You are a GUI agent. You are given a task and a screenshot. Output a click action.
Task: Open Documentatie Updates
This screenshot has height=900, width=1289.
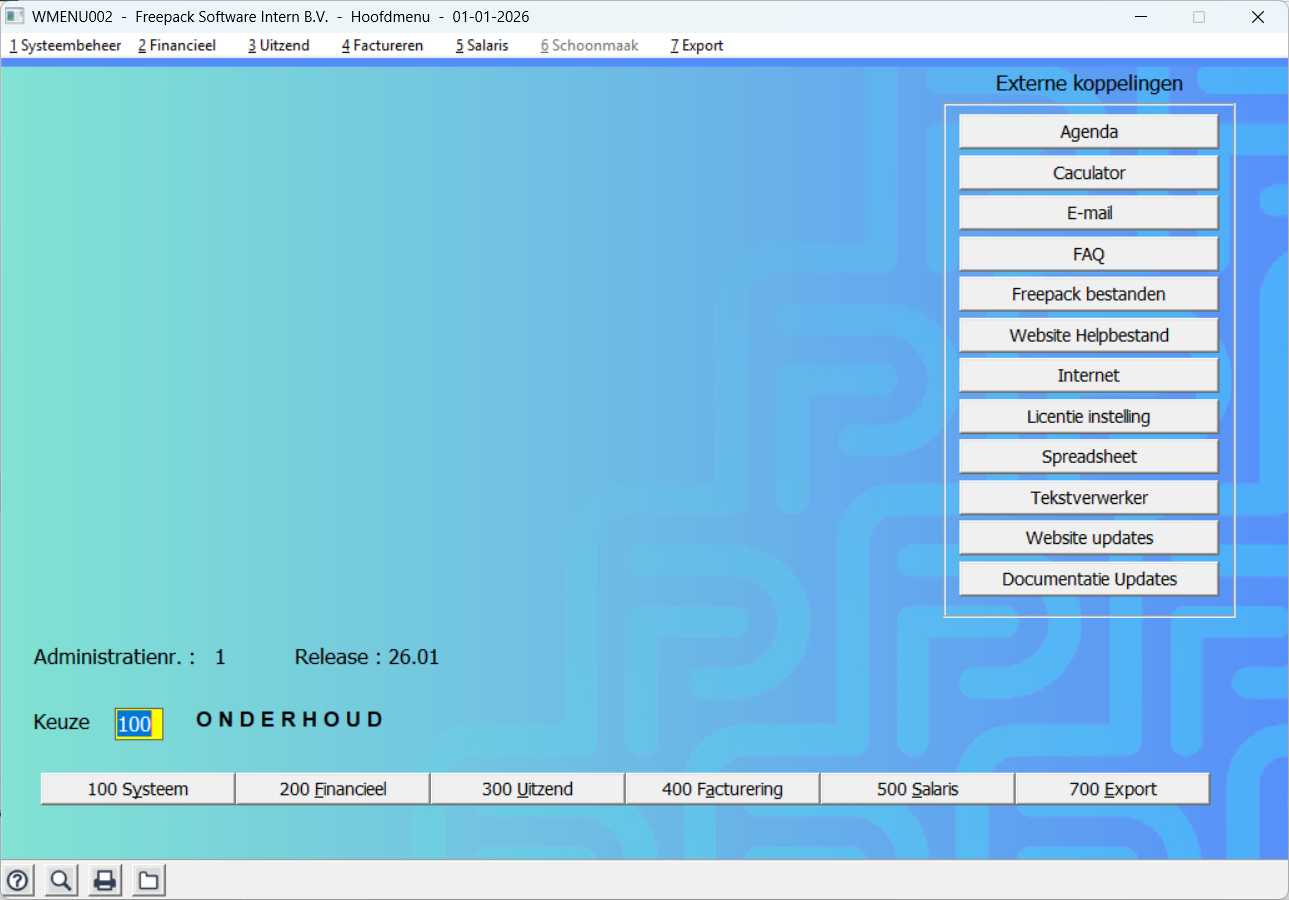[x=1088, y=579]
